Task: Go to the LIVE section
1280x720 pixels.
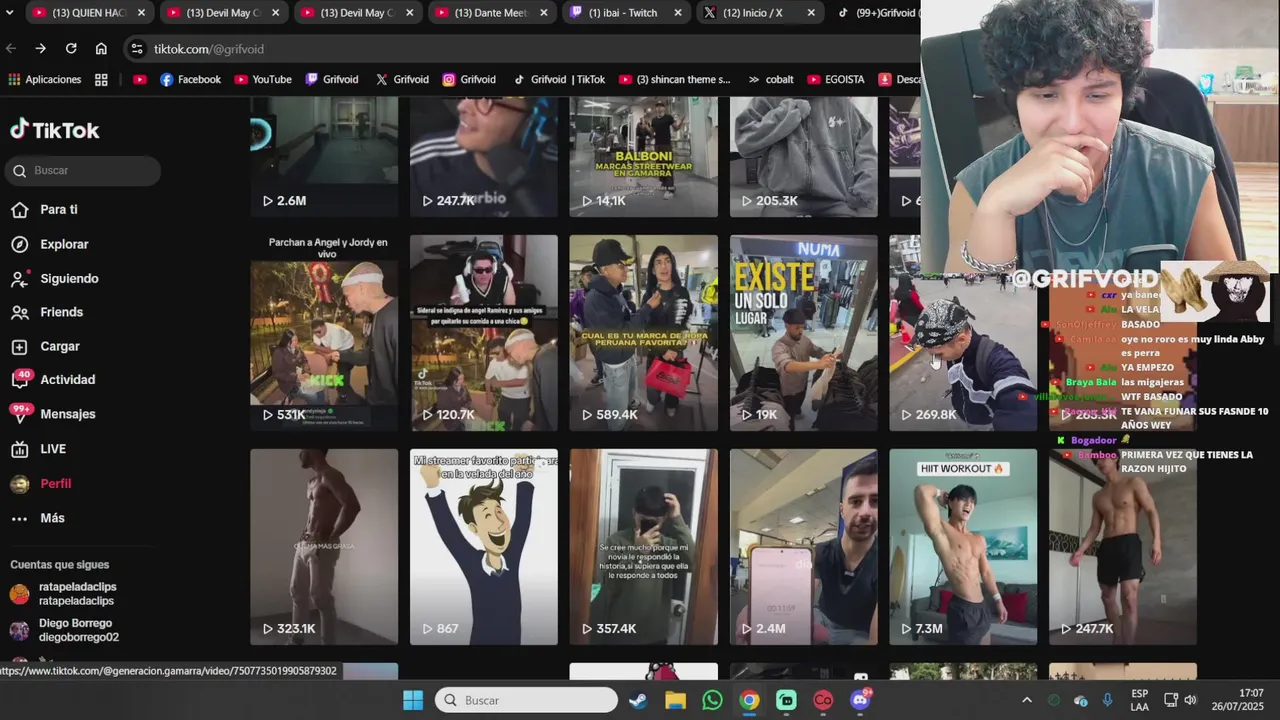Action: [x=38, y=449]
